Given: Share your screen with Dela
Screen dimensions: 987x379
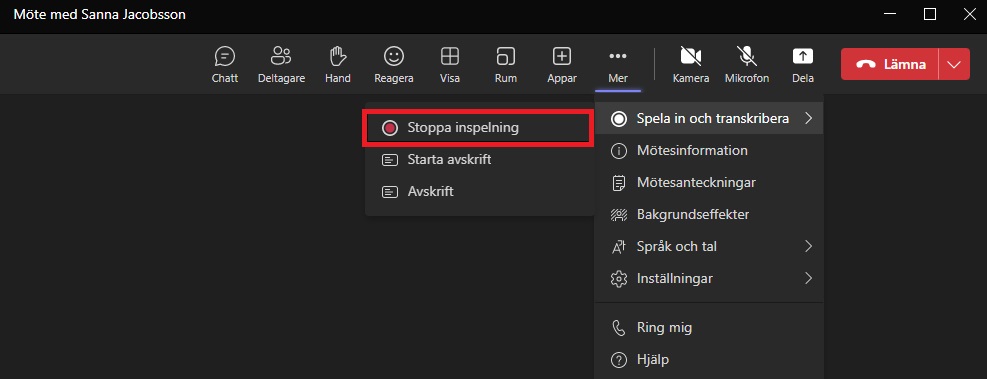Looking at the screenshot, I should pos(803,65).
